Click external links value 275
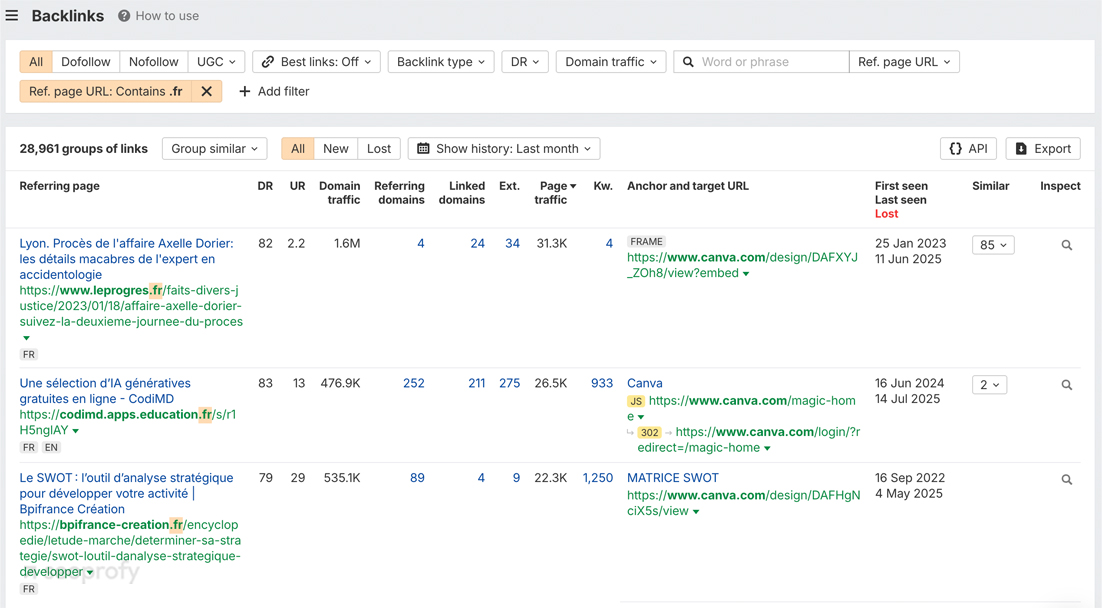The image size is (1102, 608). pos(510,383)
